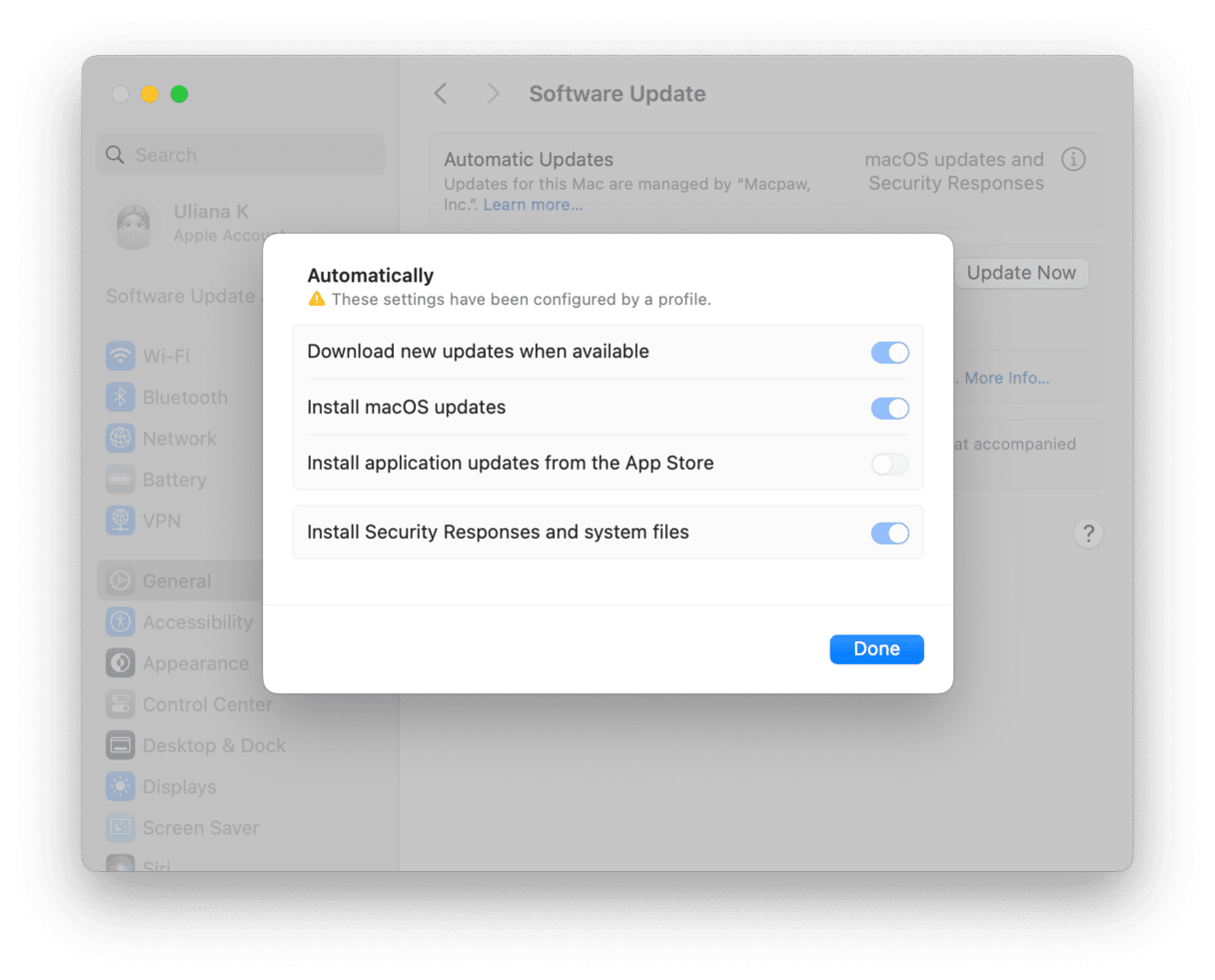
Task: Open VPN settings in sidebar
Action: [x=144, y=520]
